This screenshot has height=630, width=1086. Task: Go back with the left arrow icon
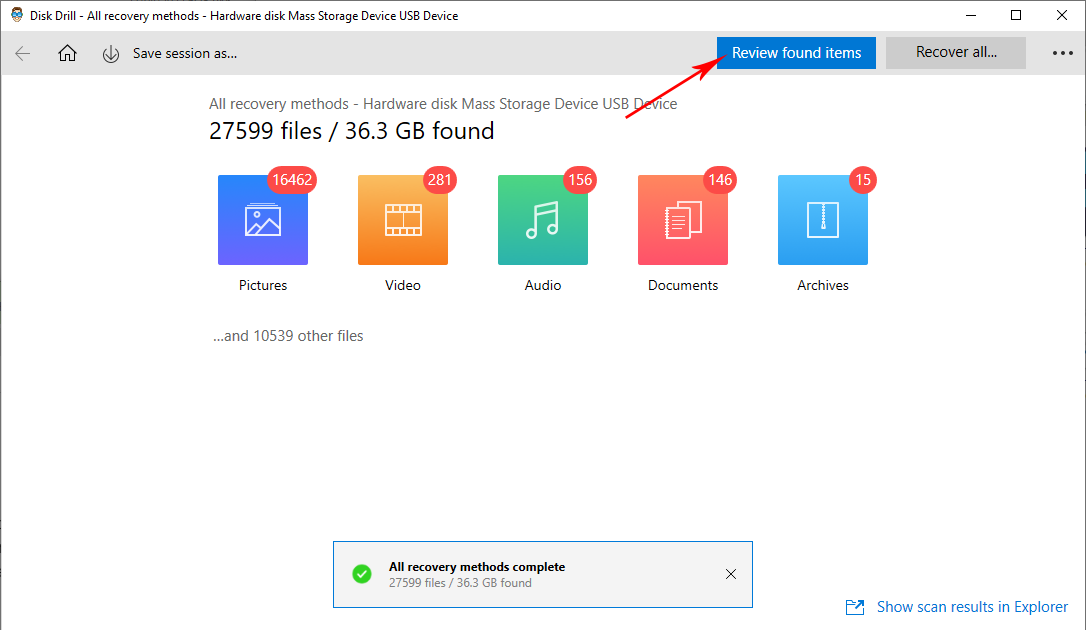coord(23,53)
